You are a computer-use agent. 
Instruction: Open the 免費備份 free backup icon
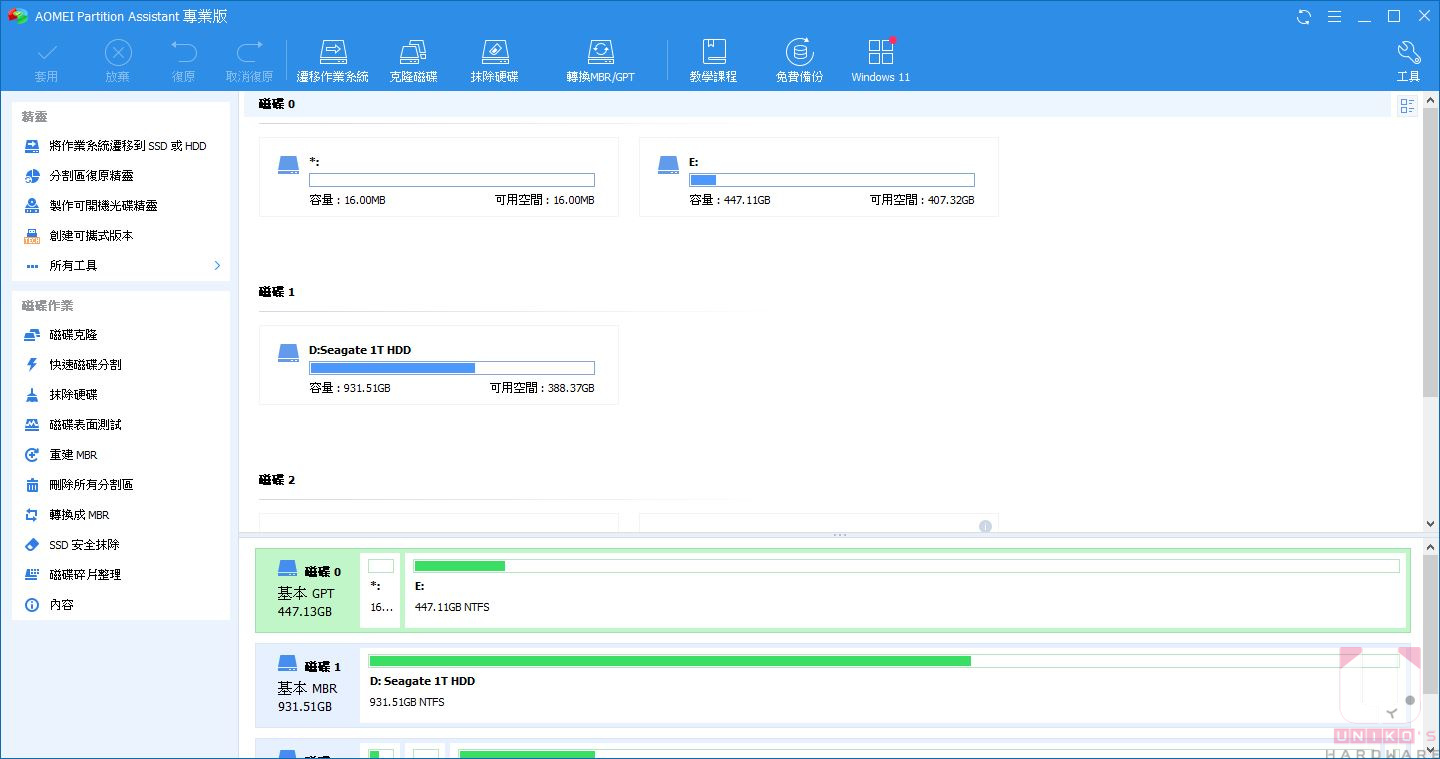click(x=799, y=61)
